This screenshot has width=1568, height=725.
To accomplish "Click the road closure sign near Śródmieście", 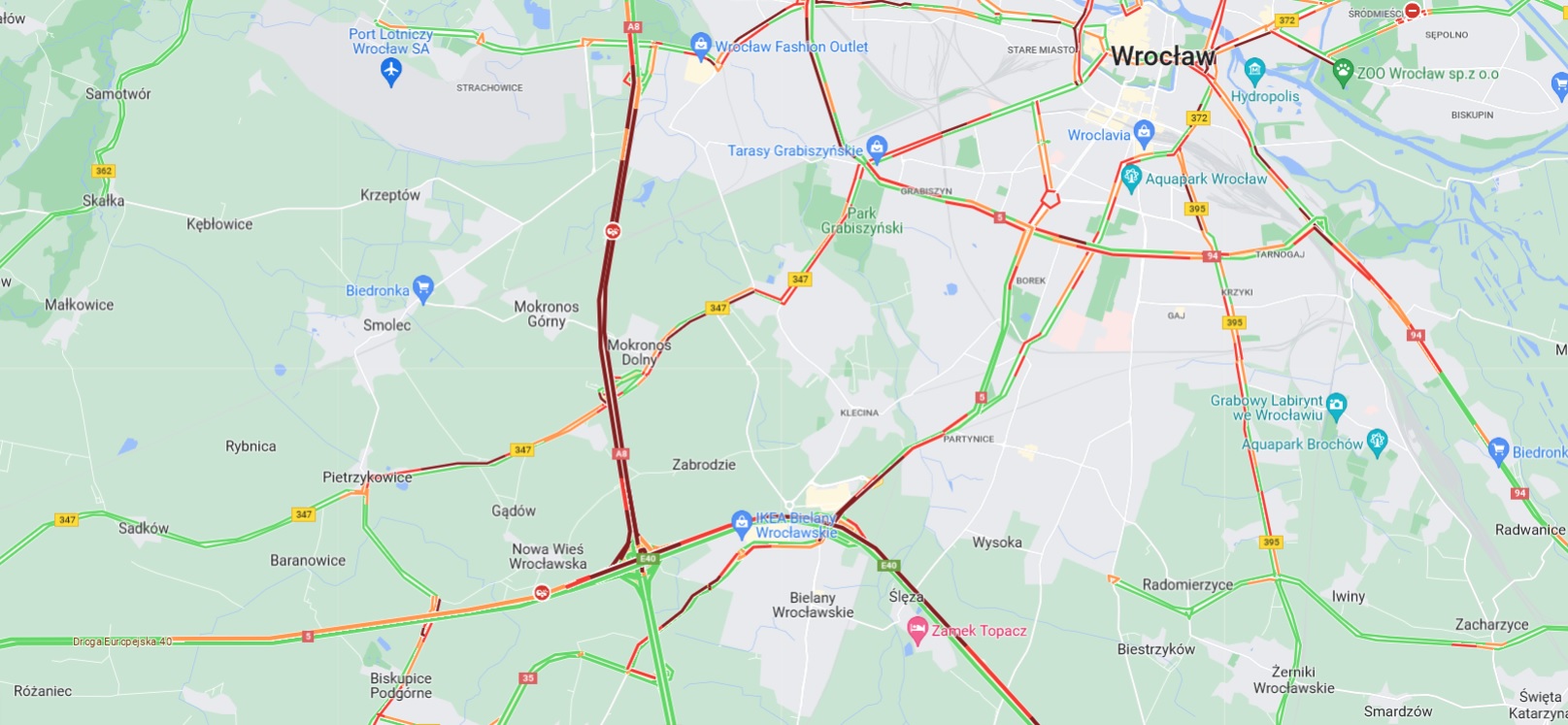I will [1414, 11].
